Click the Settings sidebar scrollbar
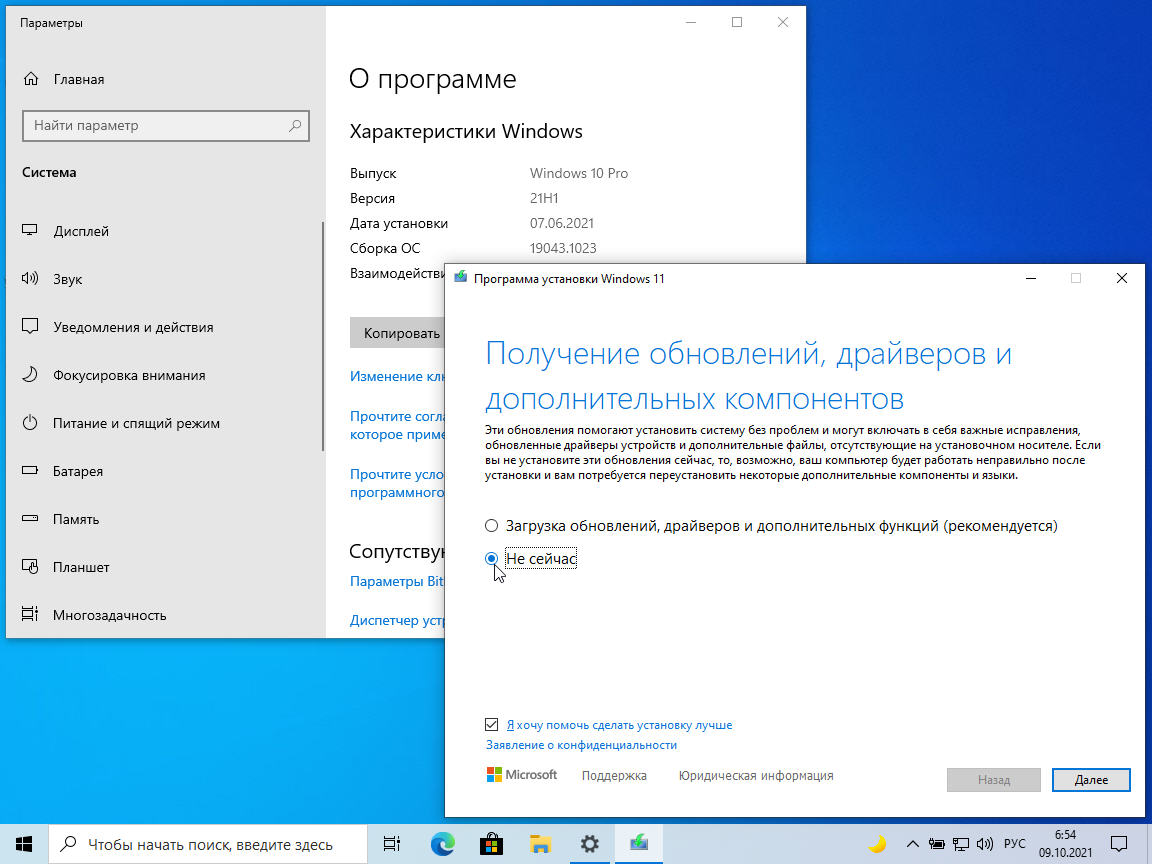Viewport: 1152px width, 864px height. tap(323, 336)
